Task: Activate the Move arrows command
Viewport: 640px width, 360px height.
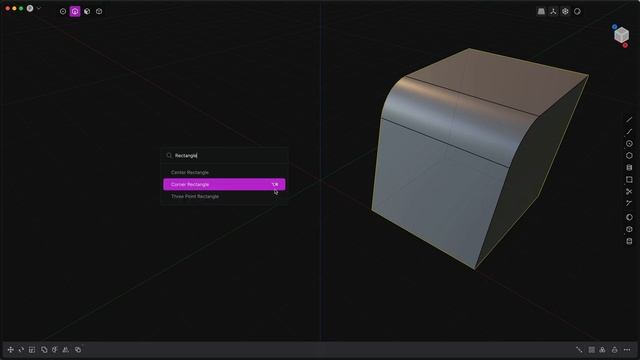Action: (x=11, y=350)
